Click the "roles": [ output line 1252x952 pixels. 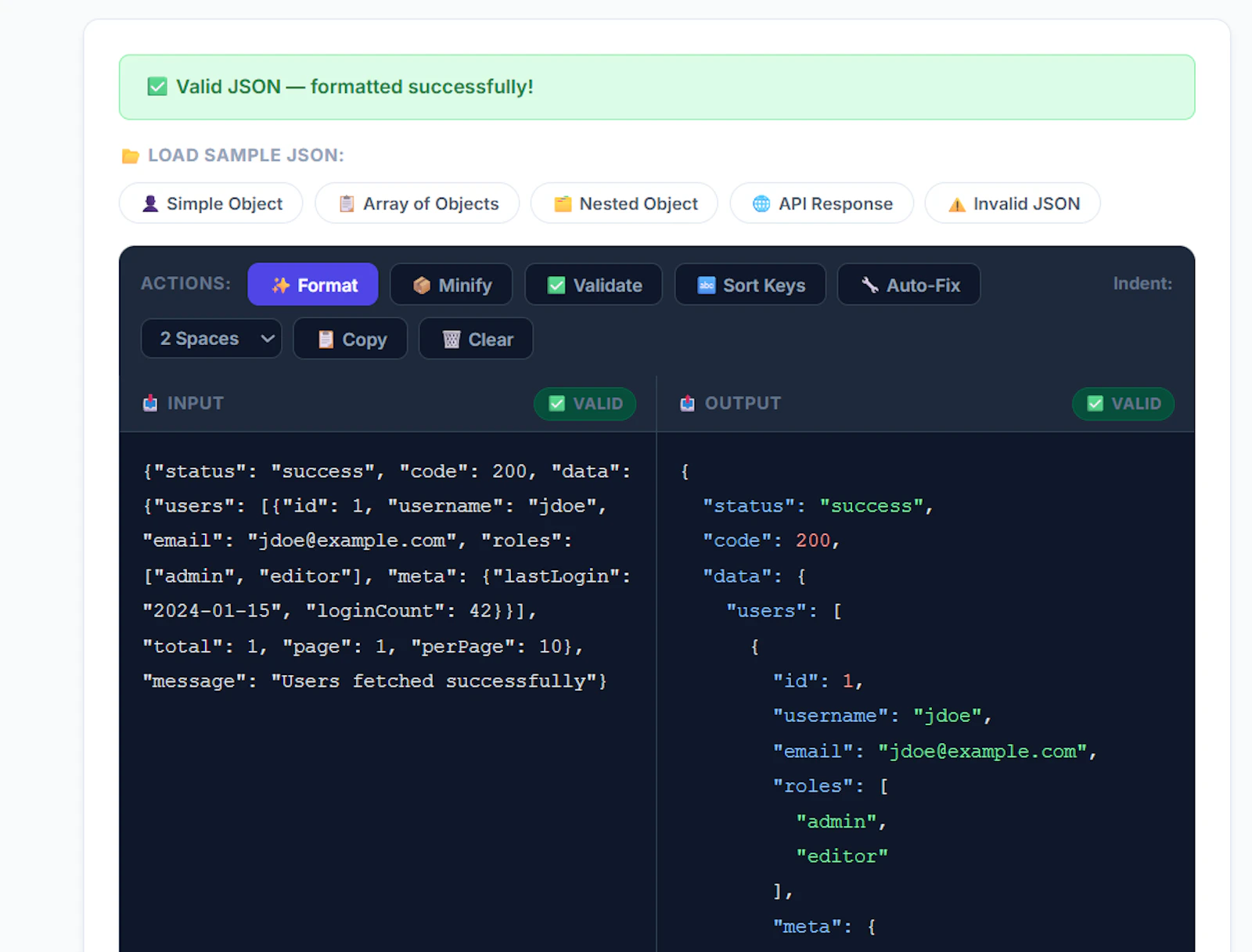831,786
